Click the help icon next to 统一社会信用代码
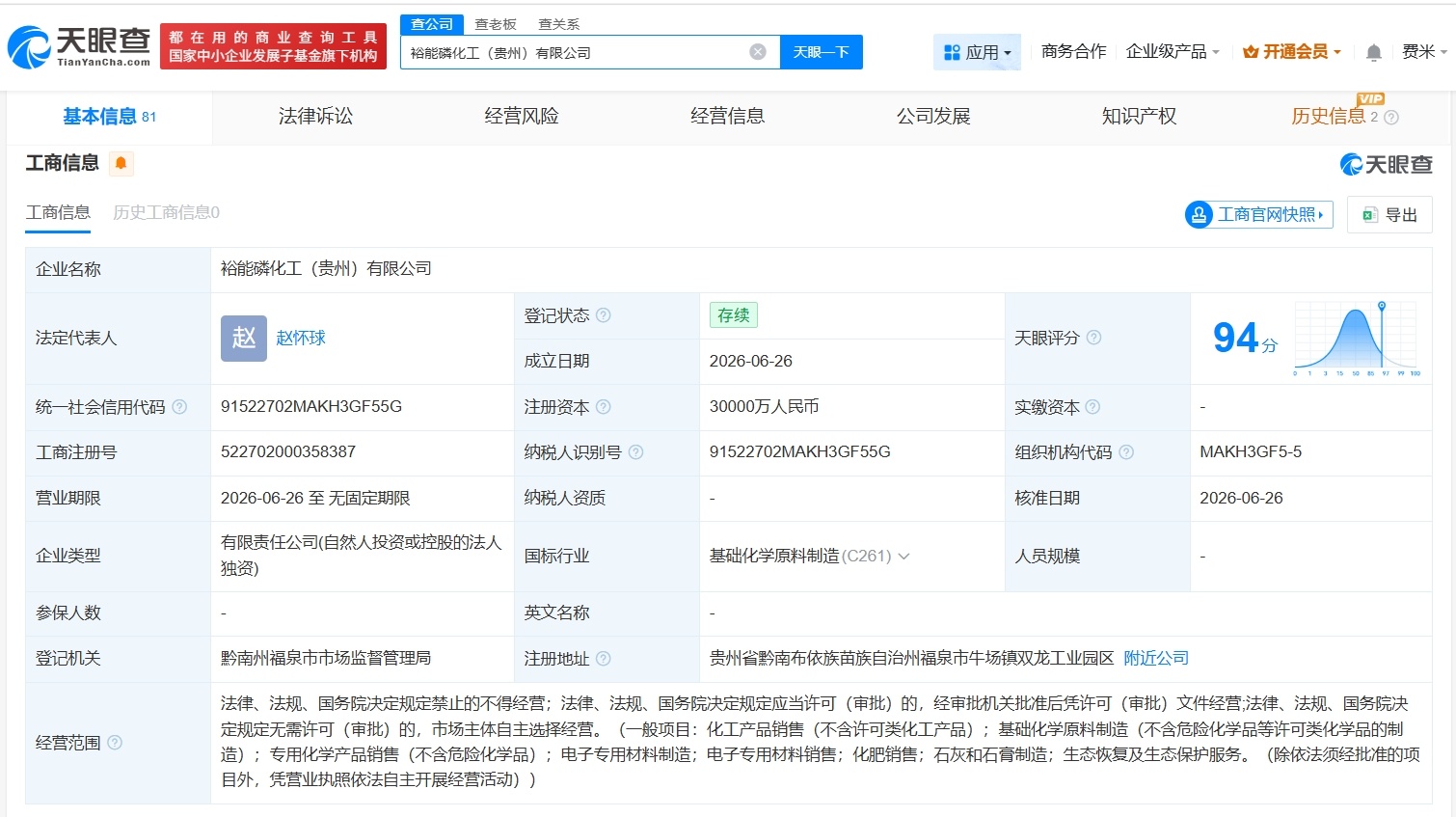The image size is (1456, 817). [x=179, y=407]
